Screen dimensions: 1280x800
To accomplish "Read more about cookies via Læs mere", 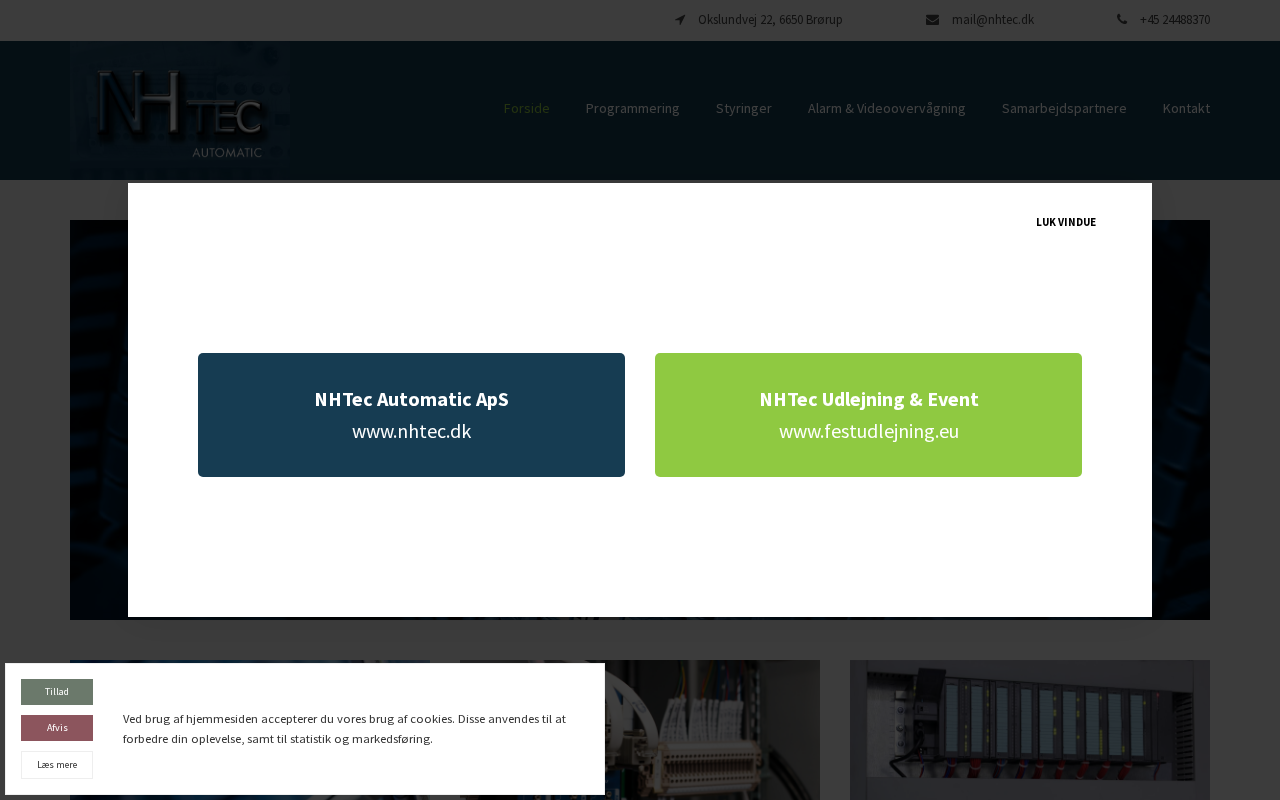I will coord(57,765).
